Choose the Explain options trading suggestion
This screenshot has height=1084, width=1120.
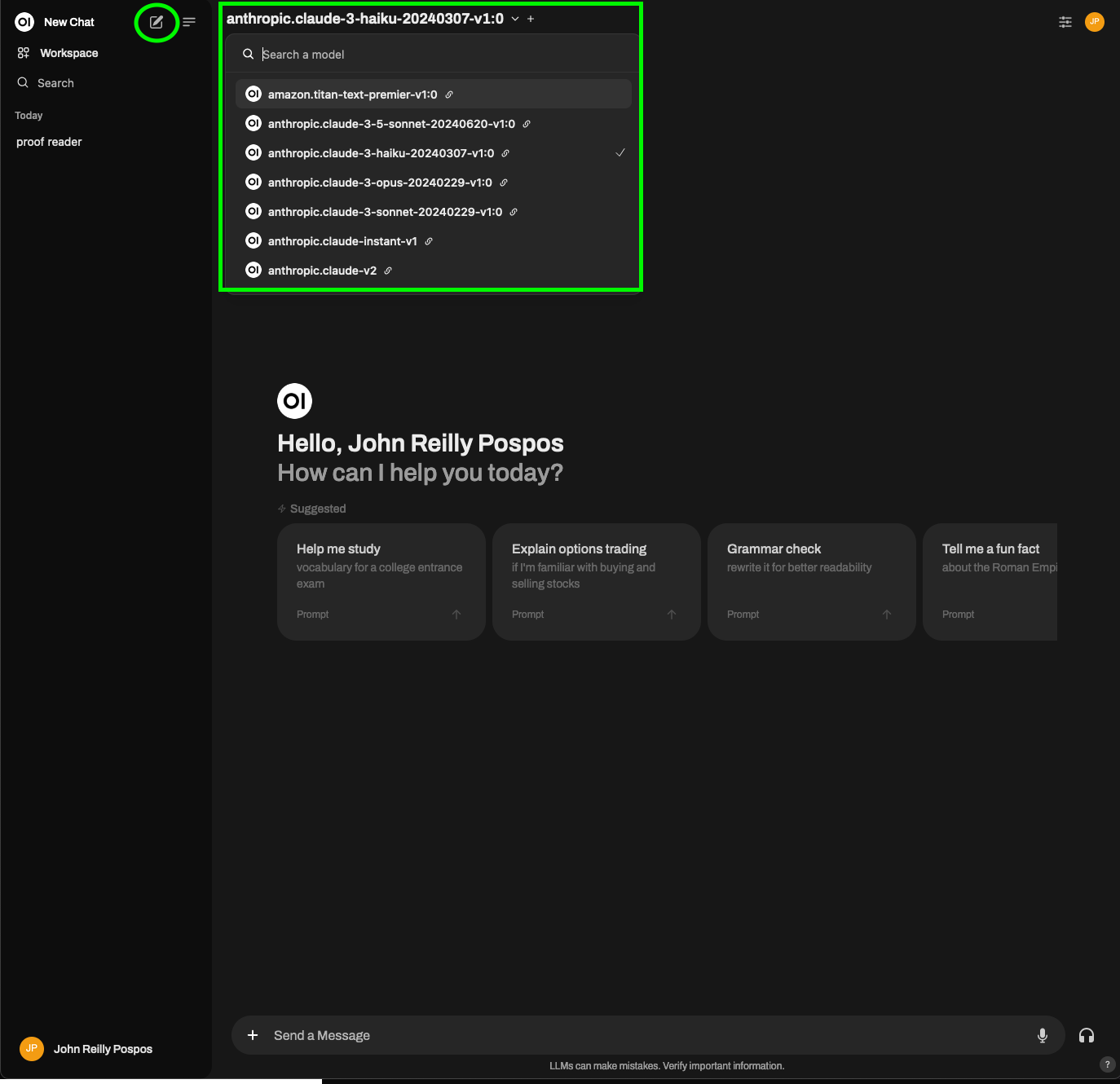tap(597, 582)
